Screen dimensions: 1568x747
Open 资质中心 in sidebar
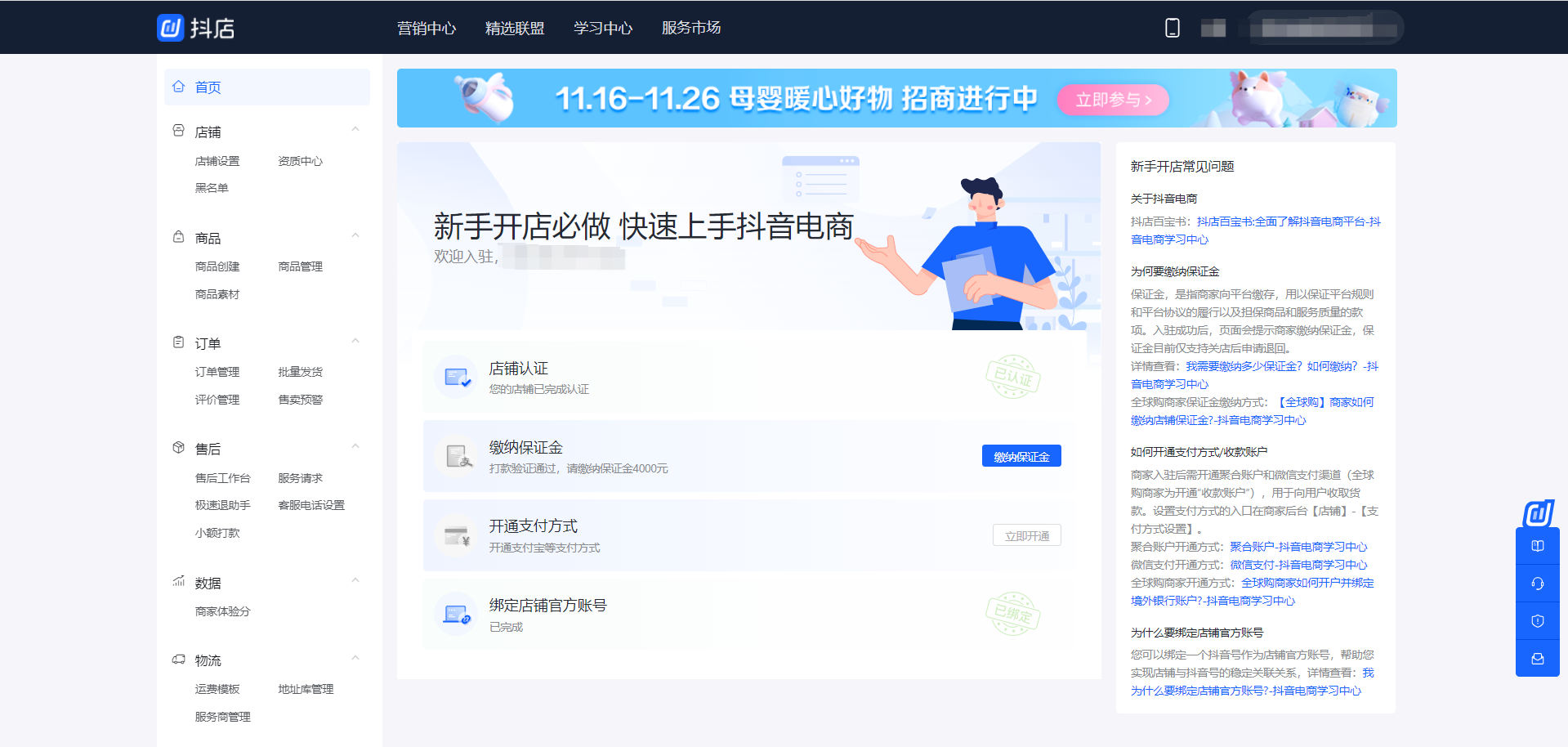pos(300,161)
